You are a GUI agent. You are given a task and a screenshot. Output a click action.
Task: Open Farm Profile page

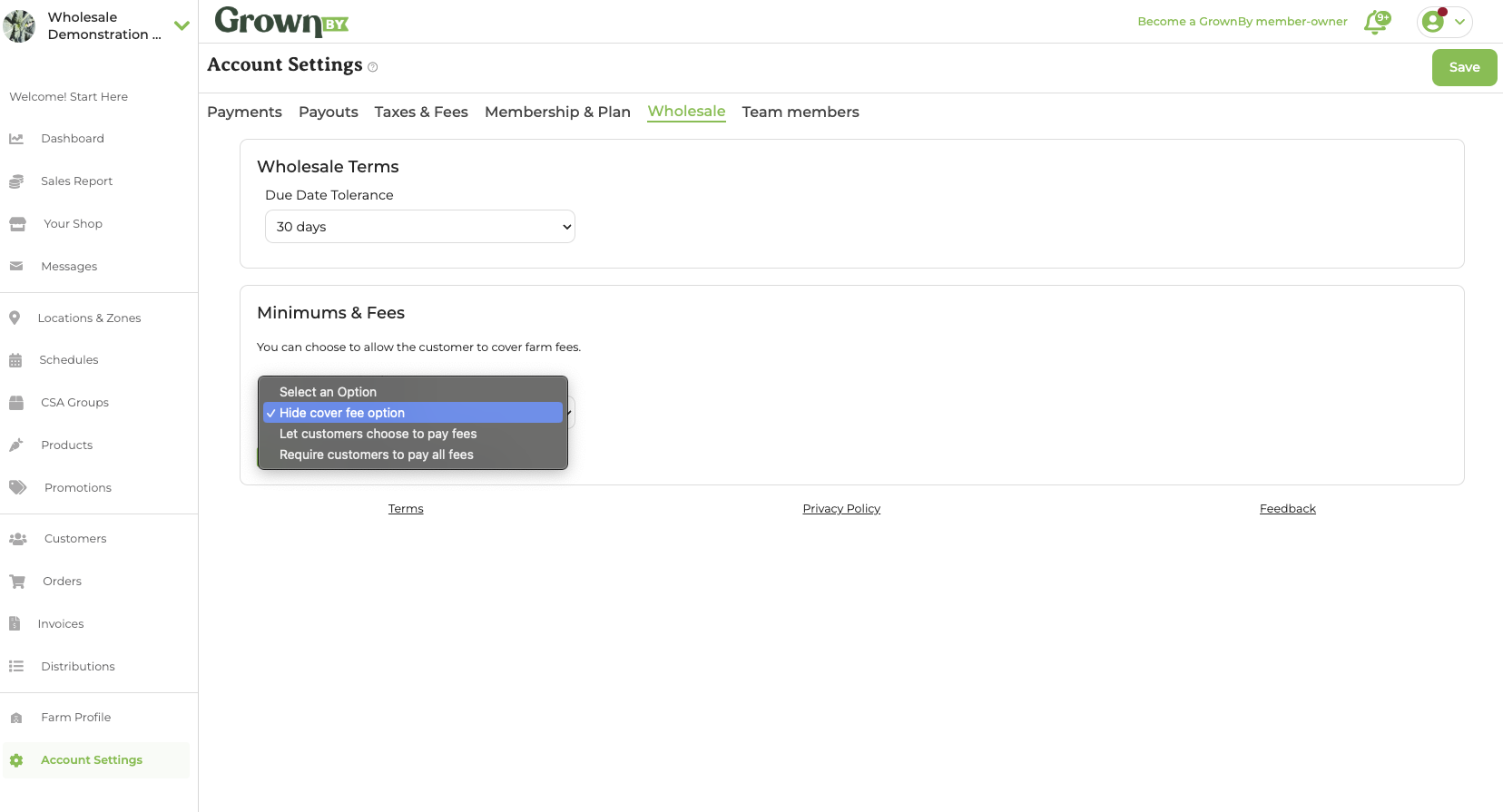76,718
